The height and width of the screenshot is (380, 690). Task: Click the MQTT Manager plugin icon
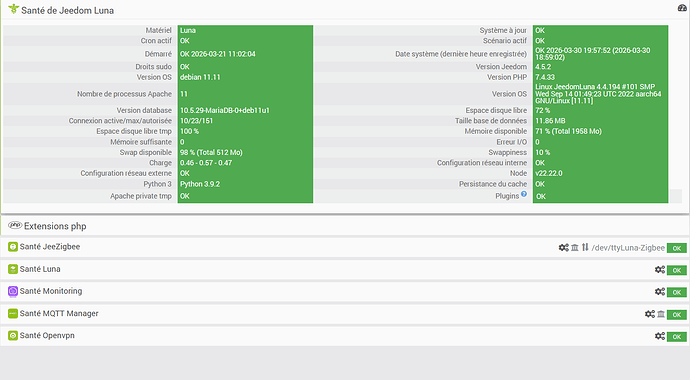pyautogui.click(x=13, y=314)
